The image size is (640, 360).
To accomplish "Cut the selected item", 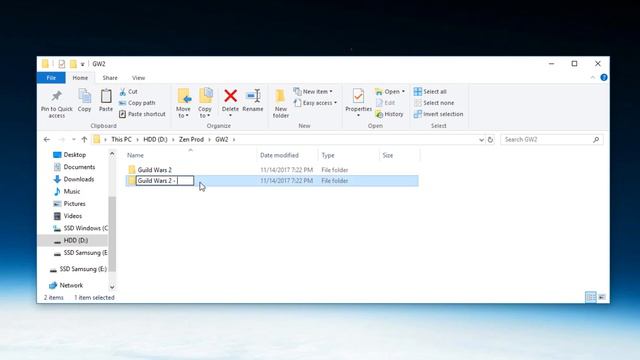I will (129, 92).
